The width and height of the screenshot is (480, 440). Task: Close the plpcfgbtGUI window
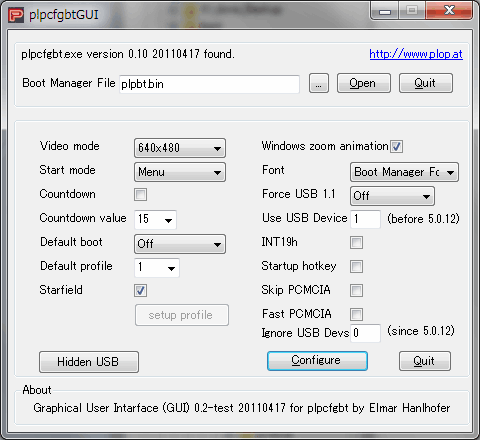pyautogui.click(x=449, y=11)
